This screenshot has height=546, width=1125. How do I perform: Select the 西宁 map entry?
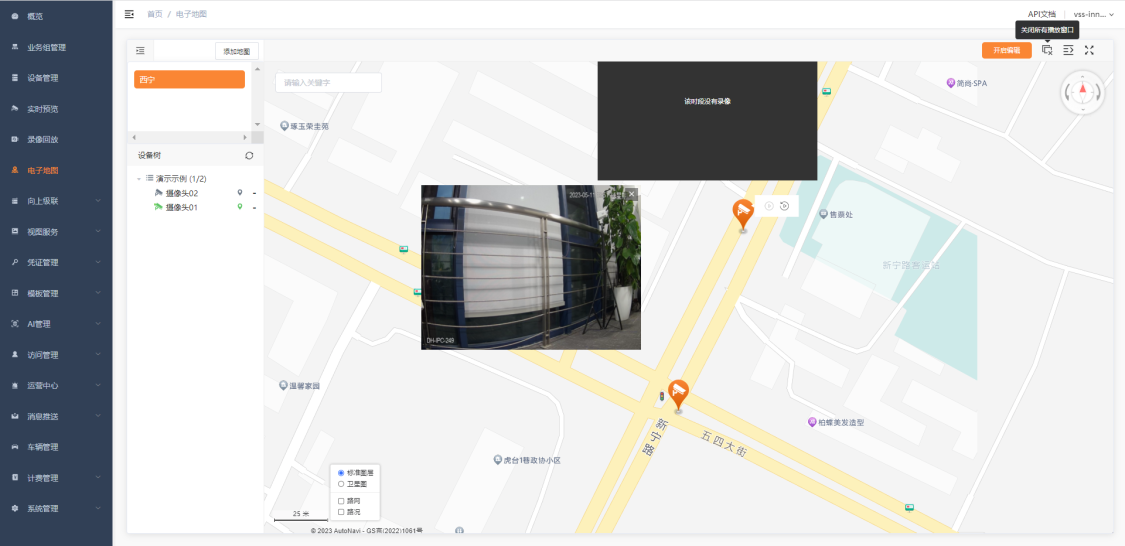(x=189, y=80)
